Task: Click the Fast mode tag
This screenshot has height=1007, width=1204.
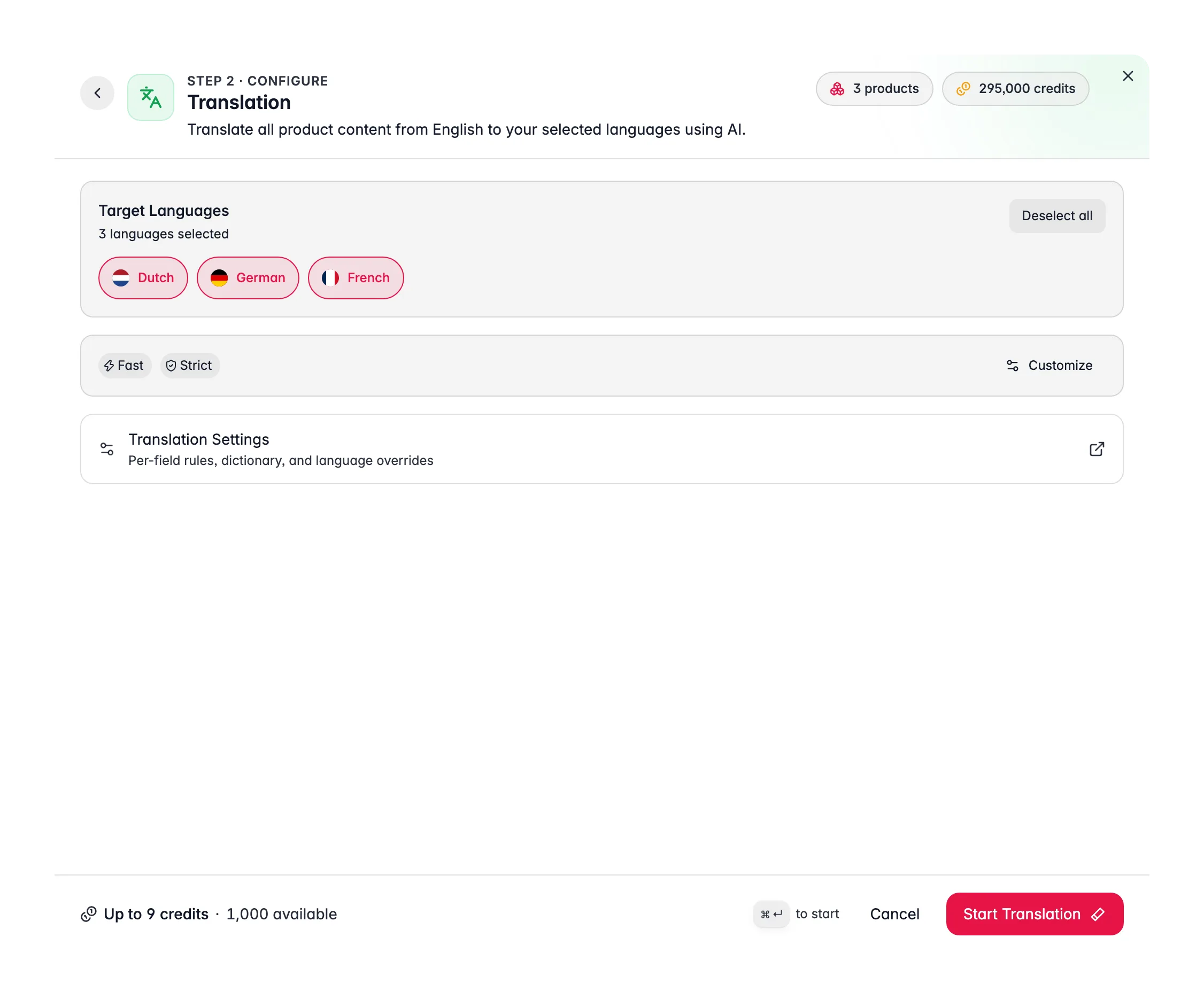Action: [x=125, y=366]
